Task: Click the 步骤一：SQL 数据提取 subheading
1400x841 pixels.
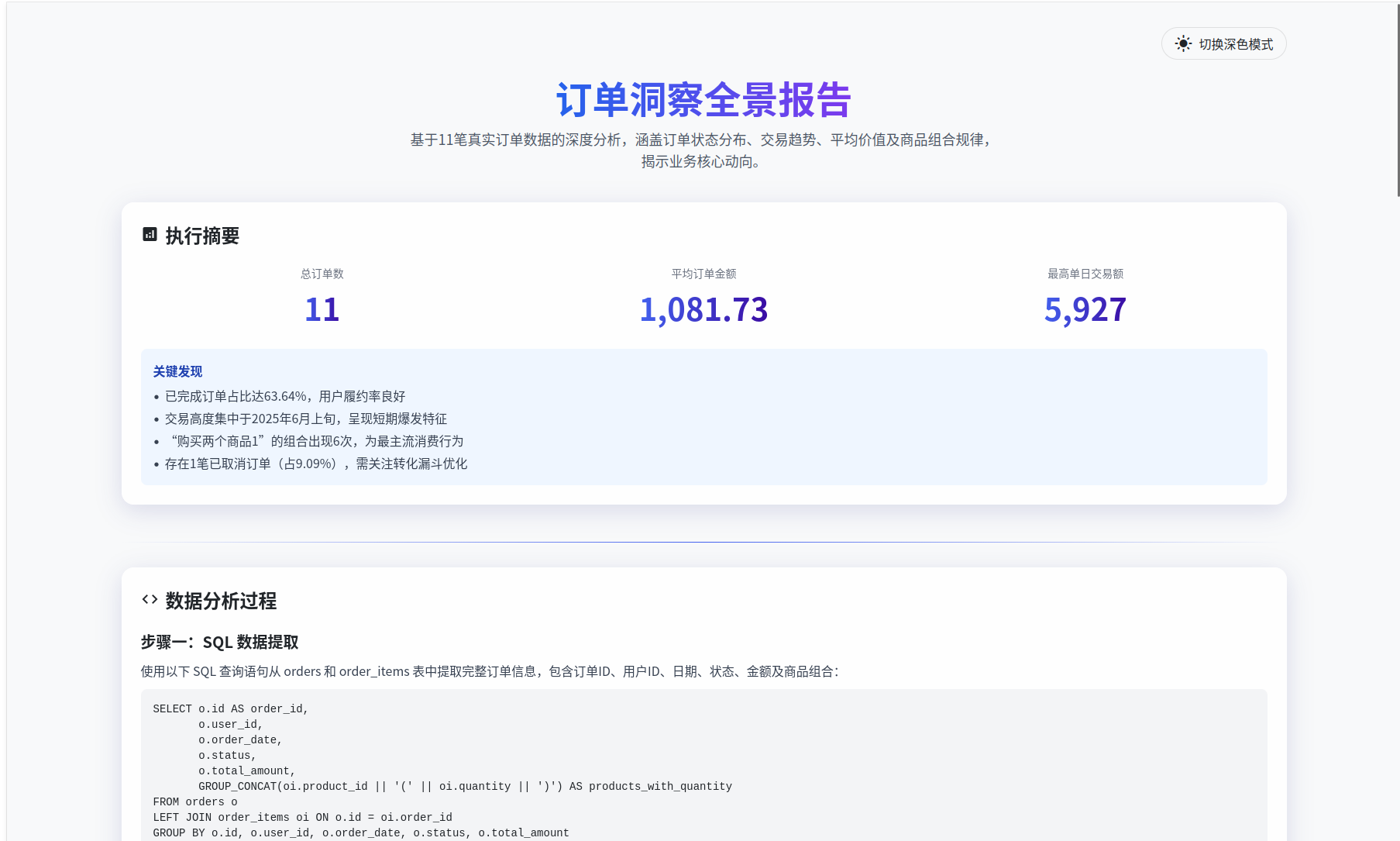Action: coord(219,642)
